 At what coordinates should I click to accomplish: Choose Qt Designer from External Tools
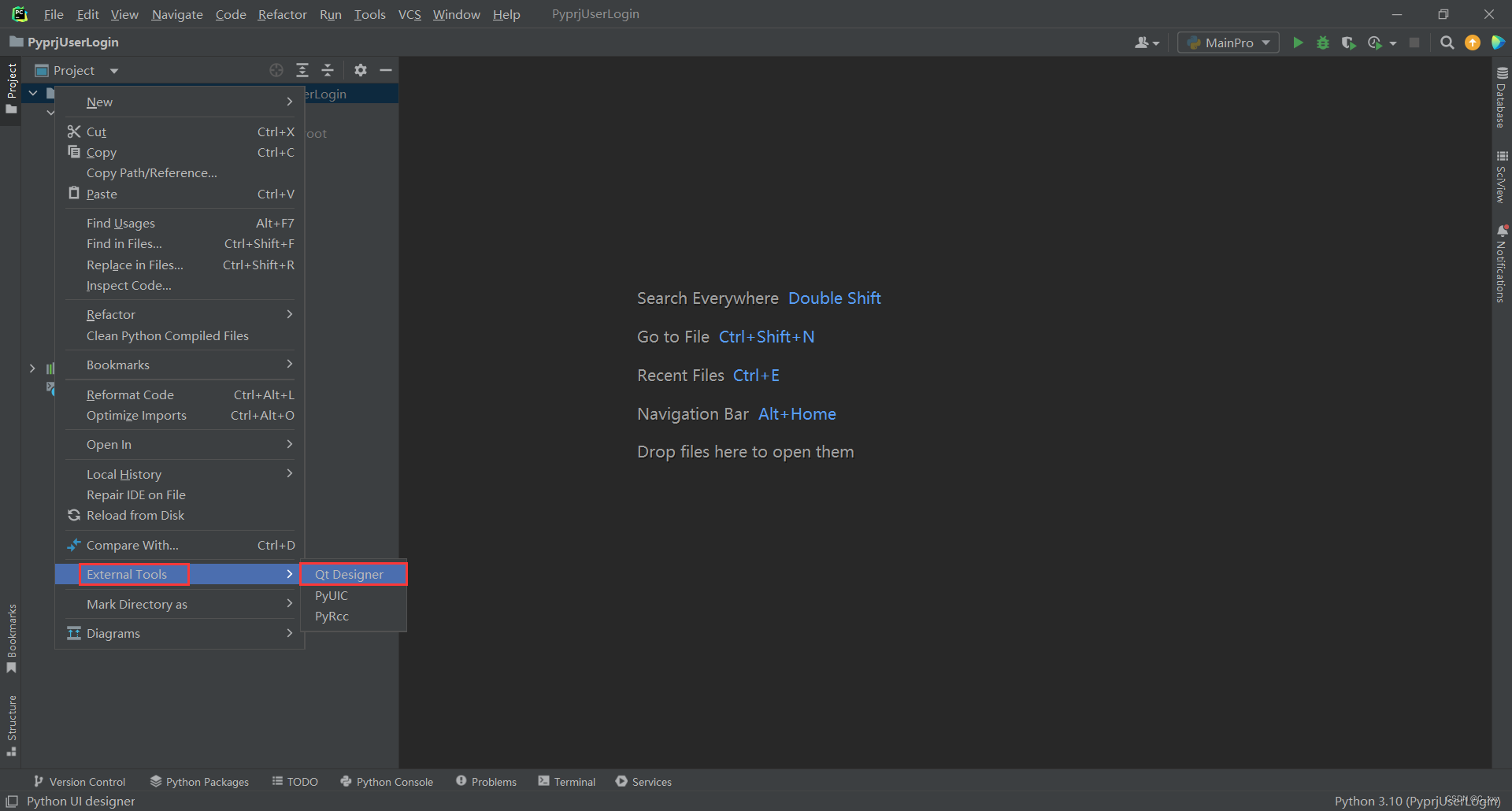tap(354, 574)
